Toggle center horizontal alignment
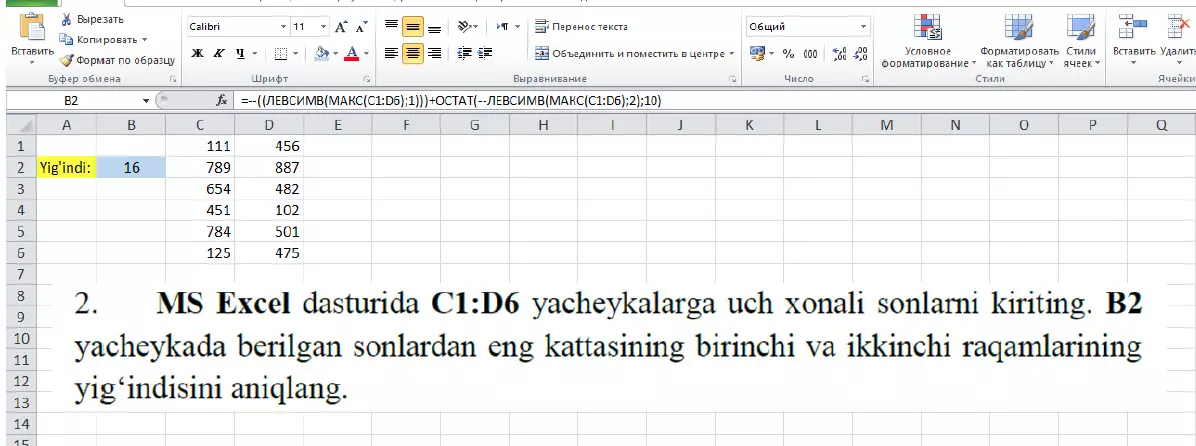This screenshot has width=1196, height=446. (x=413, y=53)
